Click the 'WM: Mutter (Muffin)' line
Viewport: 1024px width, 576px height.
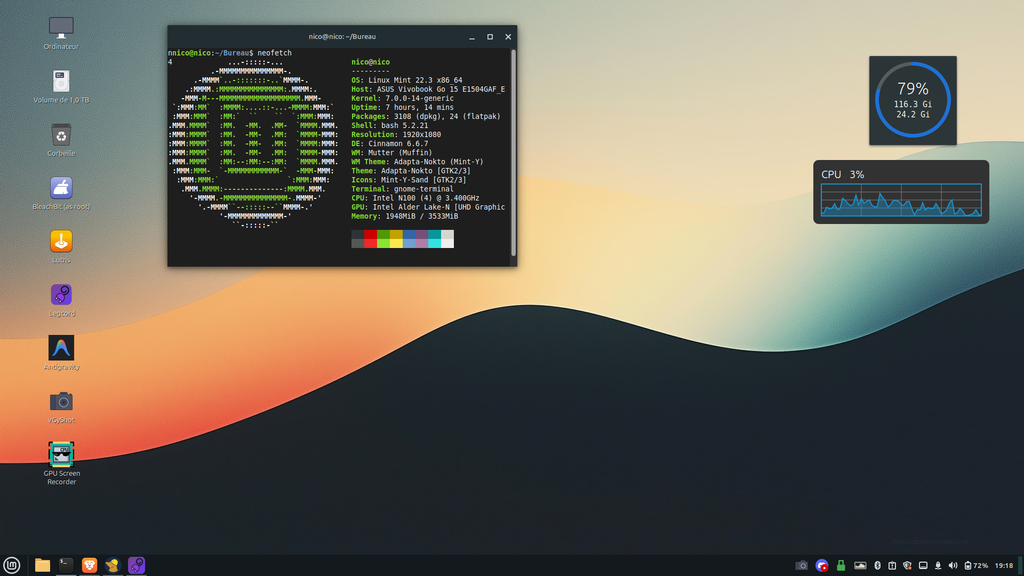[x=392, y=153]
